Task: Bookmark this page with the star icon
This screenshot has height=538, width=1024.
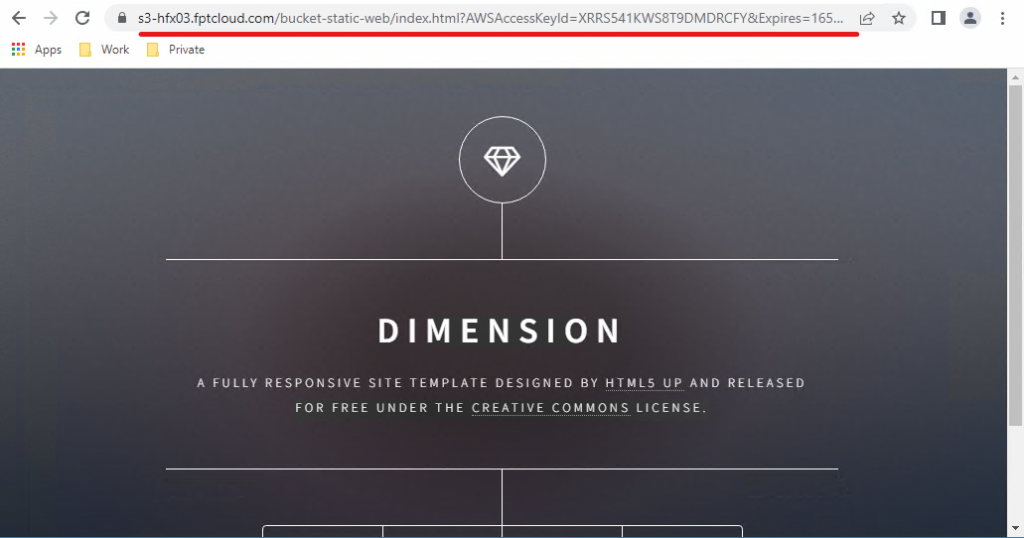Action: (x=898, y=18)
